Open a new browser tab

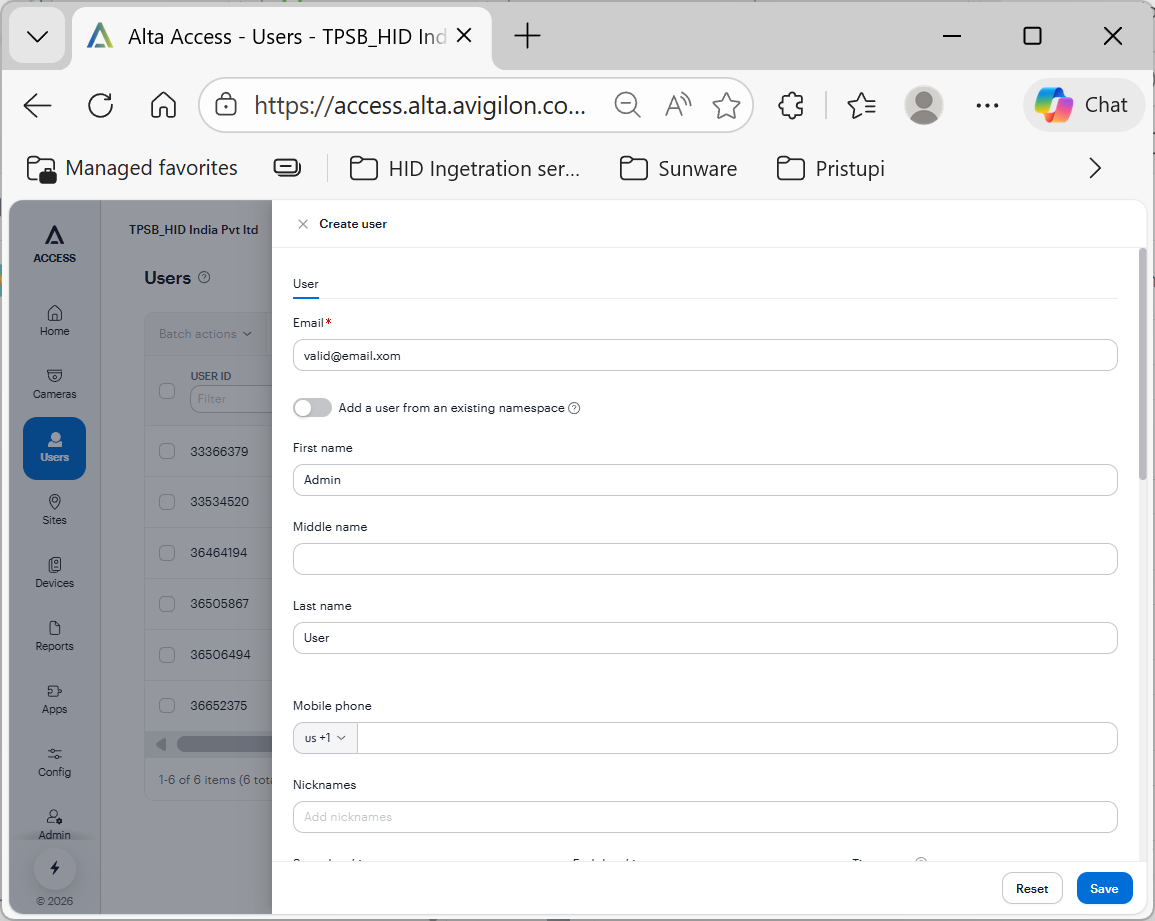coord(527,35)
